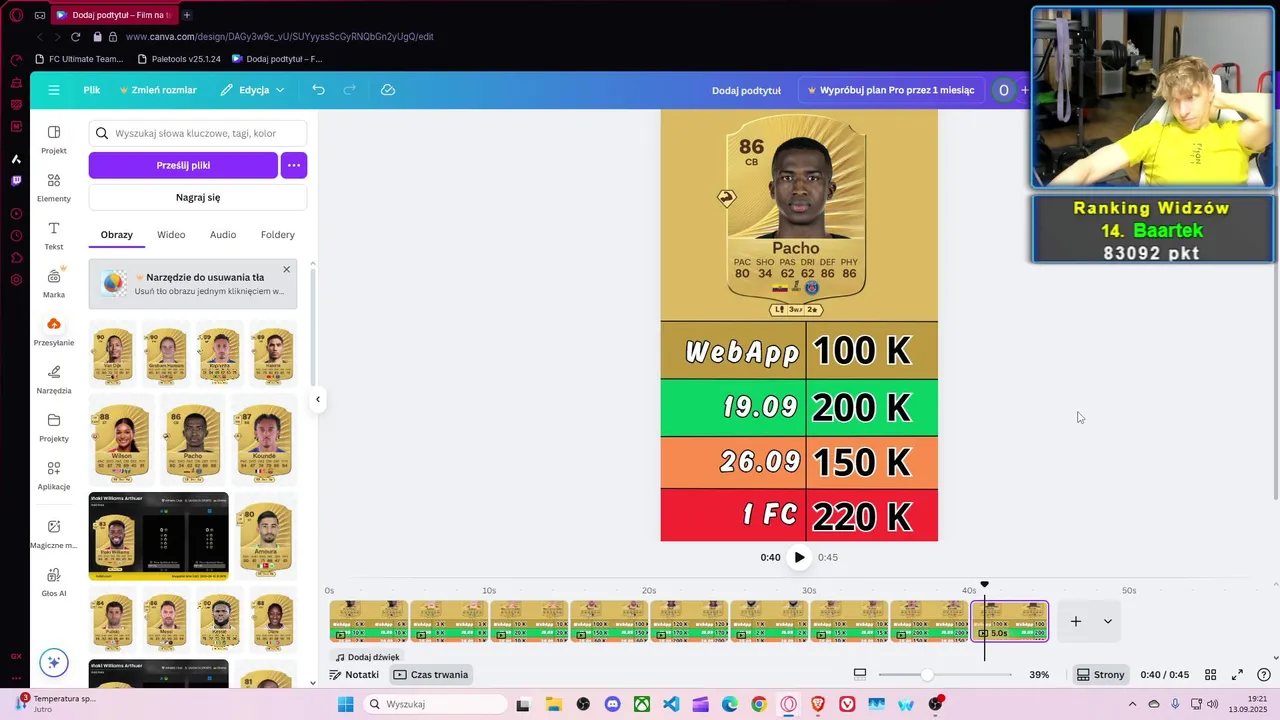This screenshot has width=1280, height=720.
Task: Switch to the Audio tab
Action: coord(223,234)
